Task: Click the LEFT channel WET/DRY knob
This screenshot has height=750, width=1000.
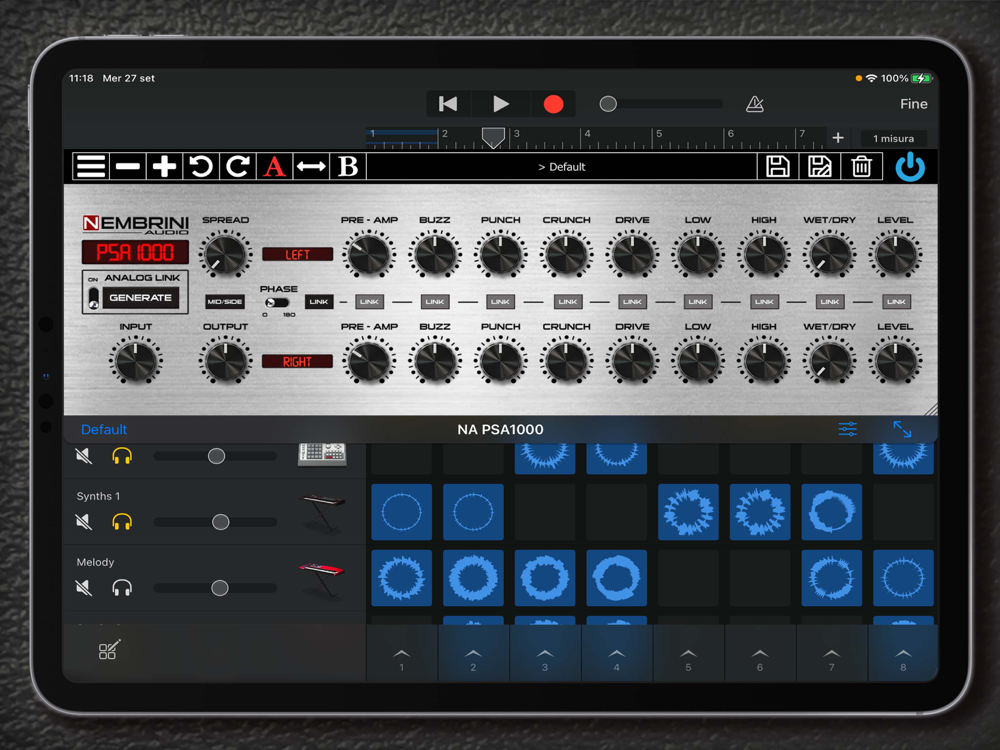Action: (x=830, y=254)
